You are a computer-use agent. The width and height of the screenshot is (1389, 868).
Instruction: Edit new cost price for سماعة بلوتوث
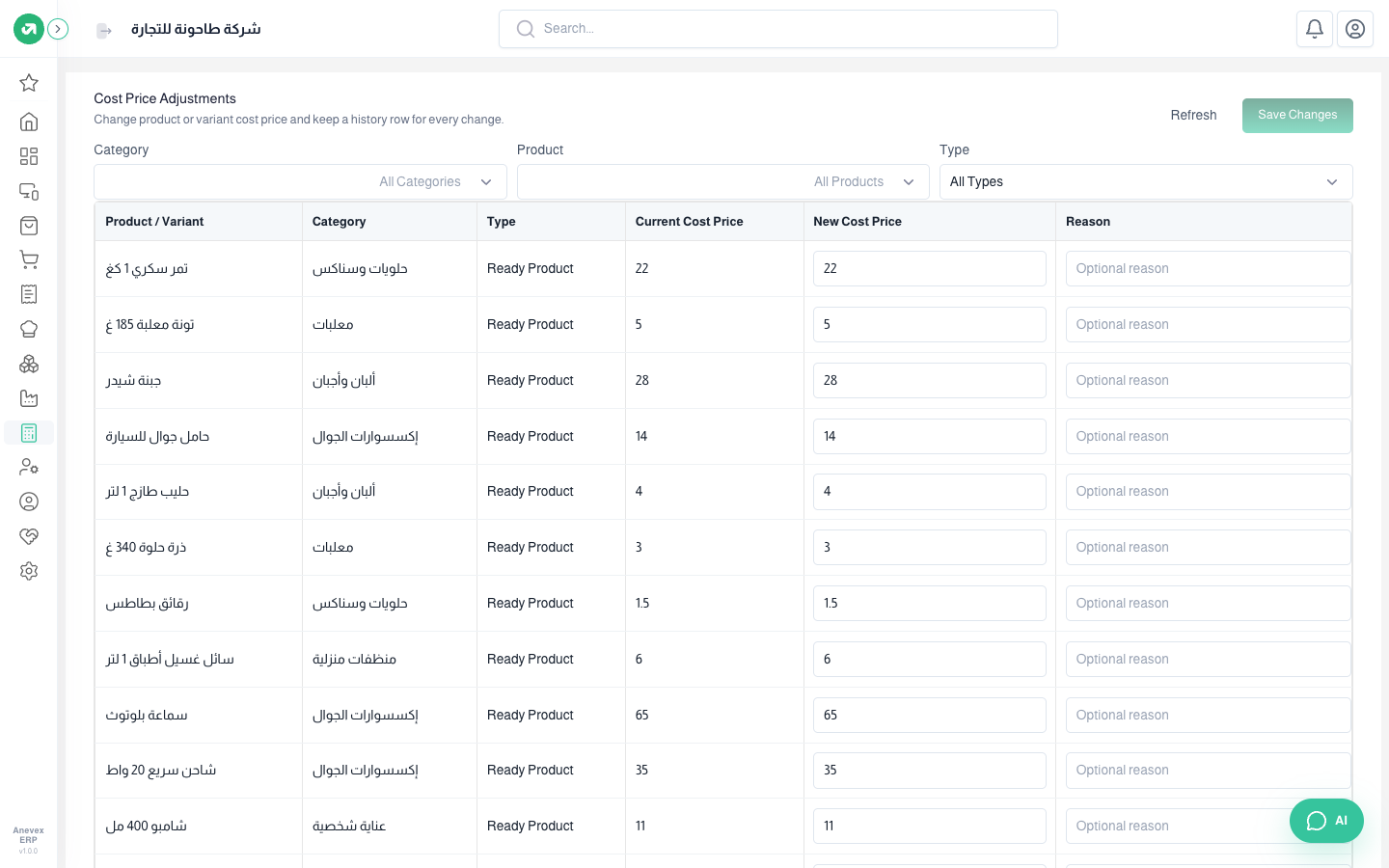[x=930, y=715]
